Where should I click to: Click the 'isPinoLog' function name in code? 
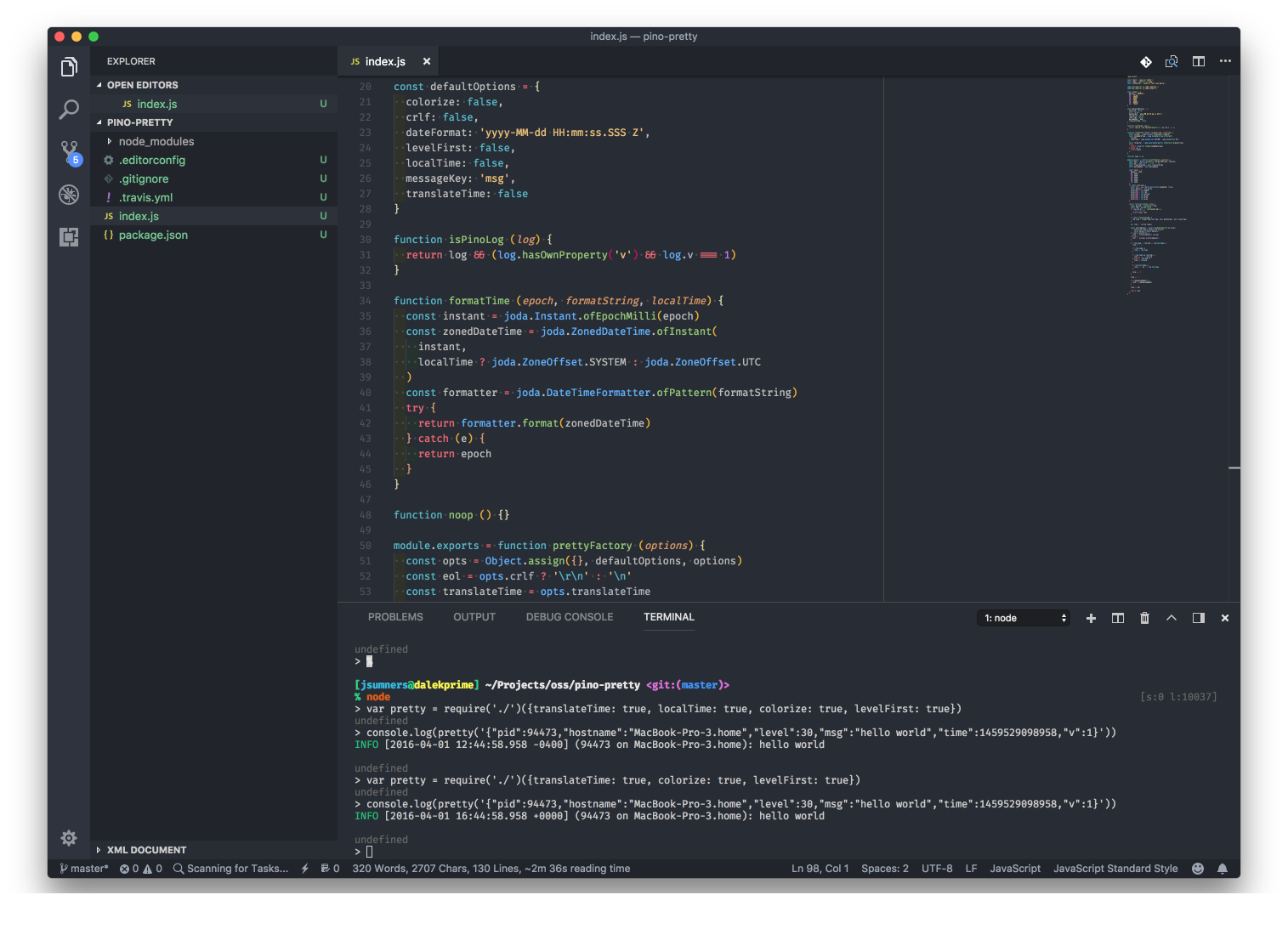coord(476,240)
